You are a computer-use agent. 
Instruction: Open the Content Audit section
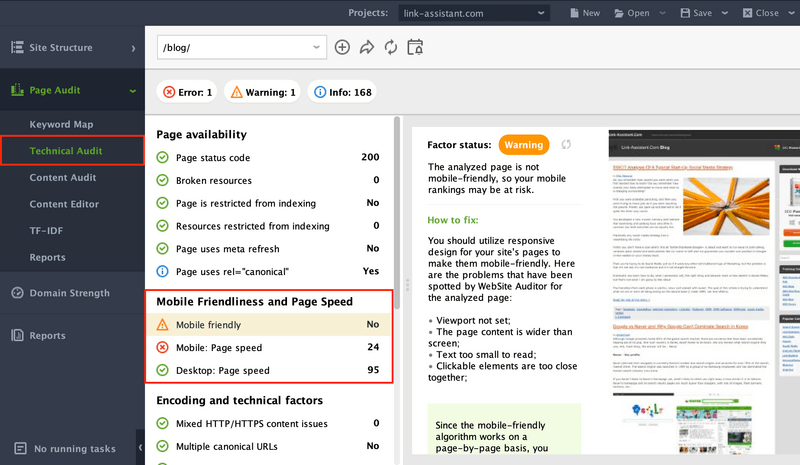(63, 178)
